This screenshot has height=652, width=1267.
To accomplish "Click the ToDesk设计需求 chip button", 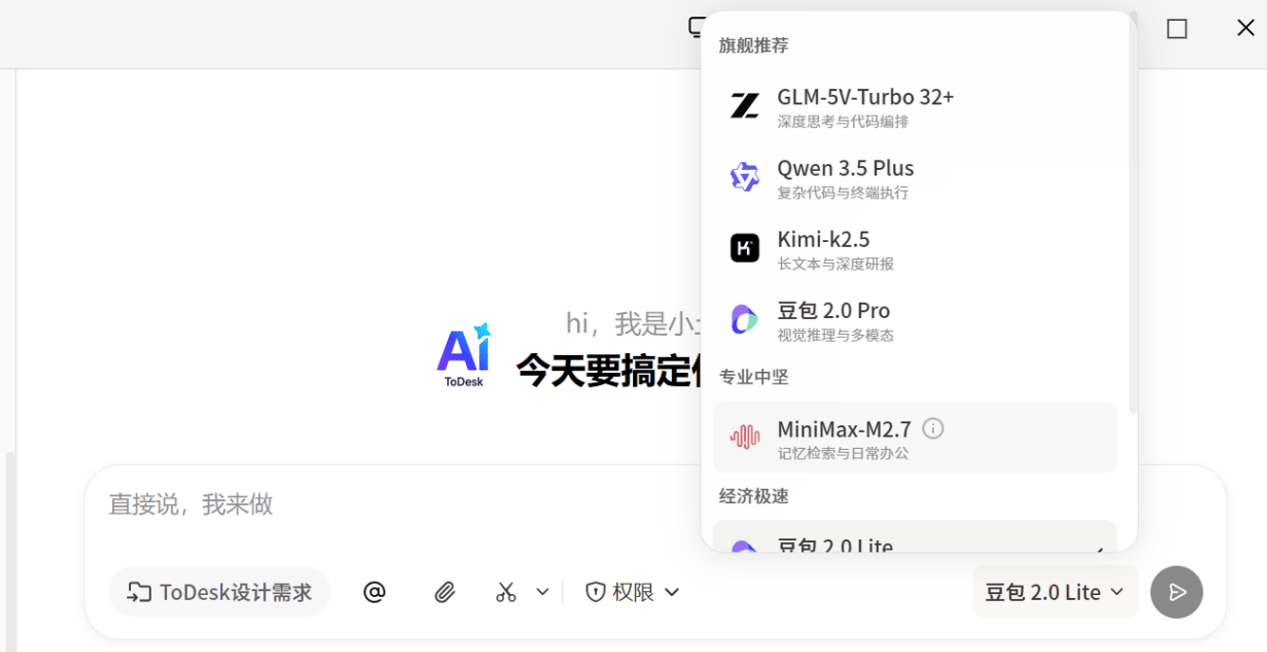I will pyautogui.click(x=219, y=592).
